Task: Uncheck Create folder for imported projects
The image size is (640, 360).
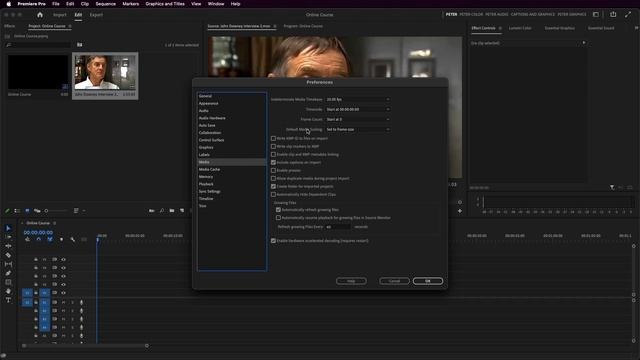Action: [273, 186]
